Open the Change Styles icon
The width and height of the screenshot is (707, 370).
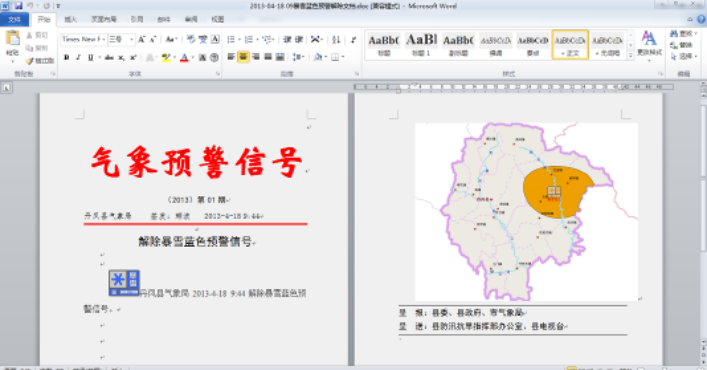[649, 43]
